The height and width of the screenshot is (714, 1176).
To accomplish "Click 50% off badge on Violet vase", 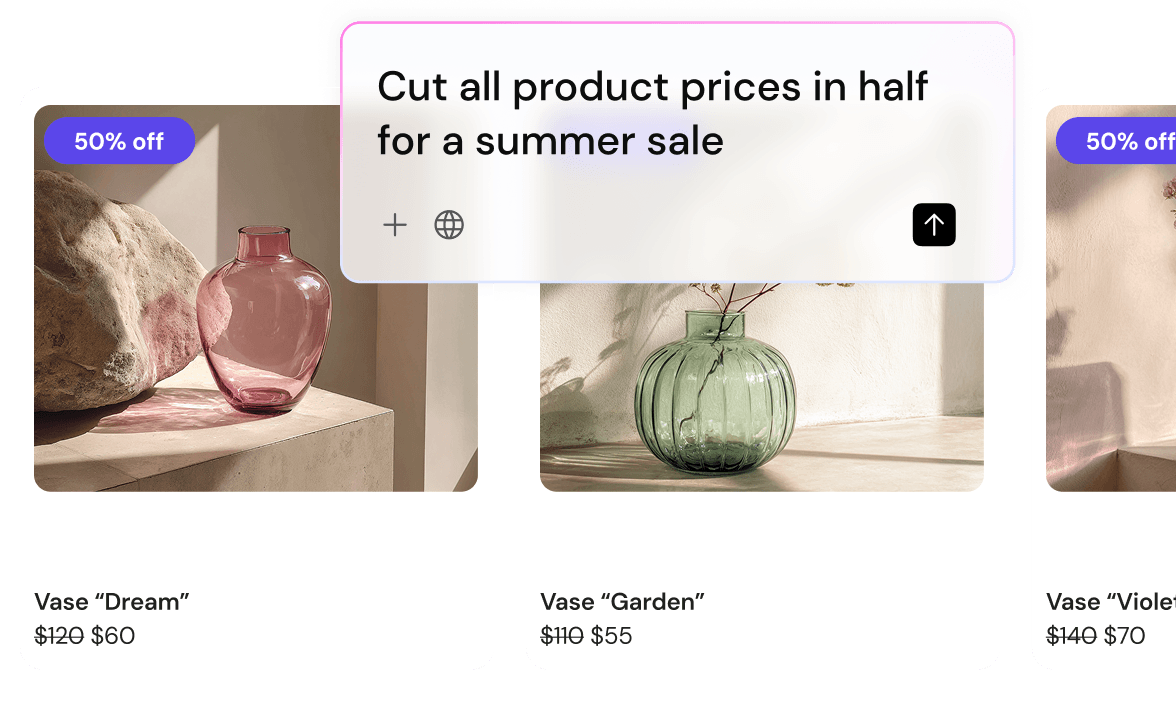I will pos(1116,141).
